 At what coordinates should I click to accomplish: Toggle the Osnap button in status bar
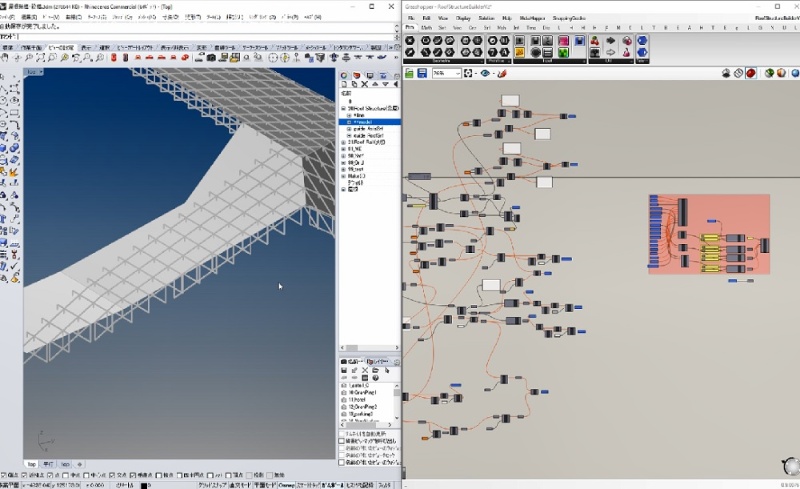click(284, 484)
